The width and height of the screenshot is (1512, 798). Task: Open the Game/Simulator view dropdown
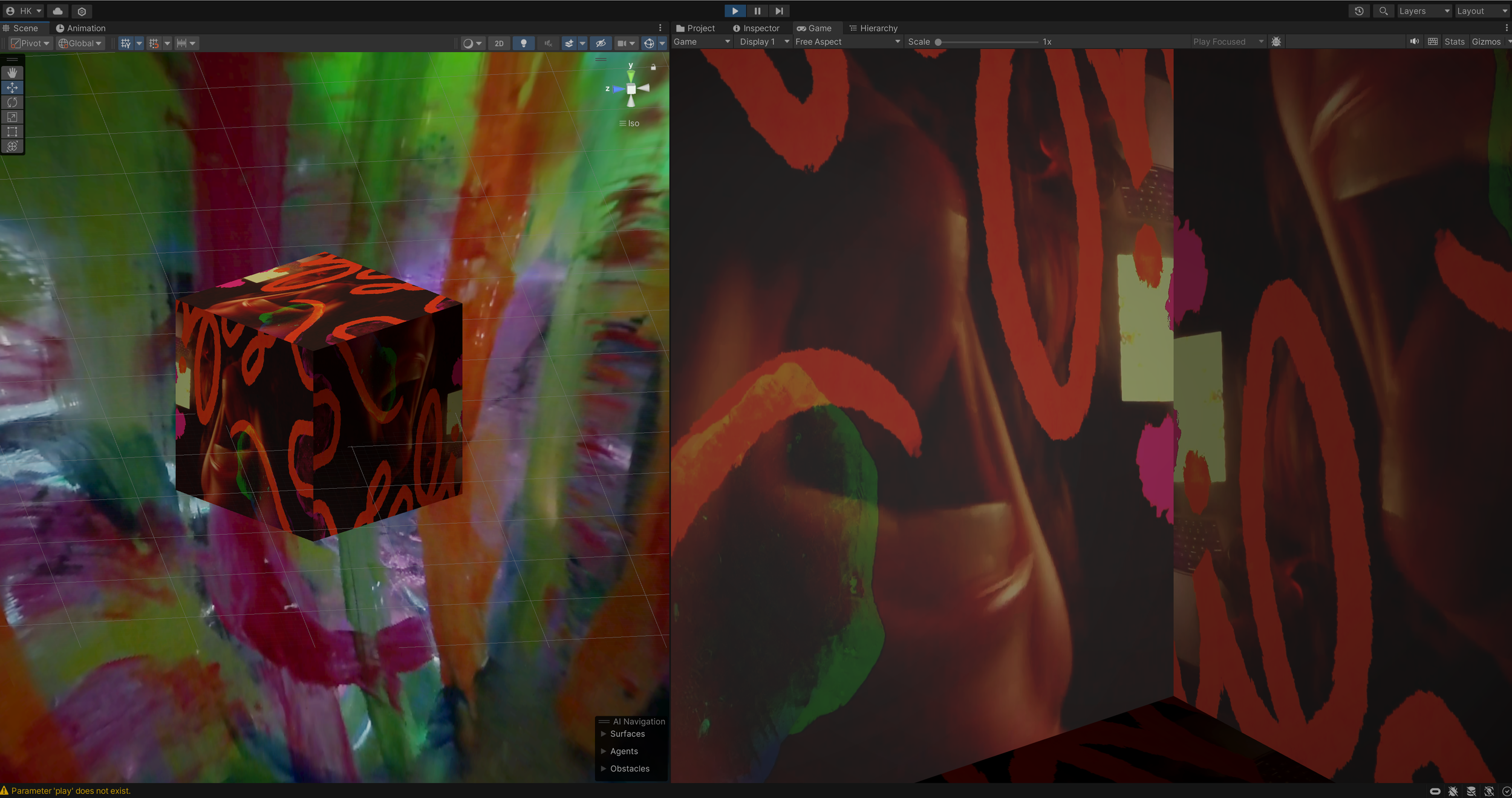pos(702,42)
